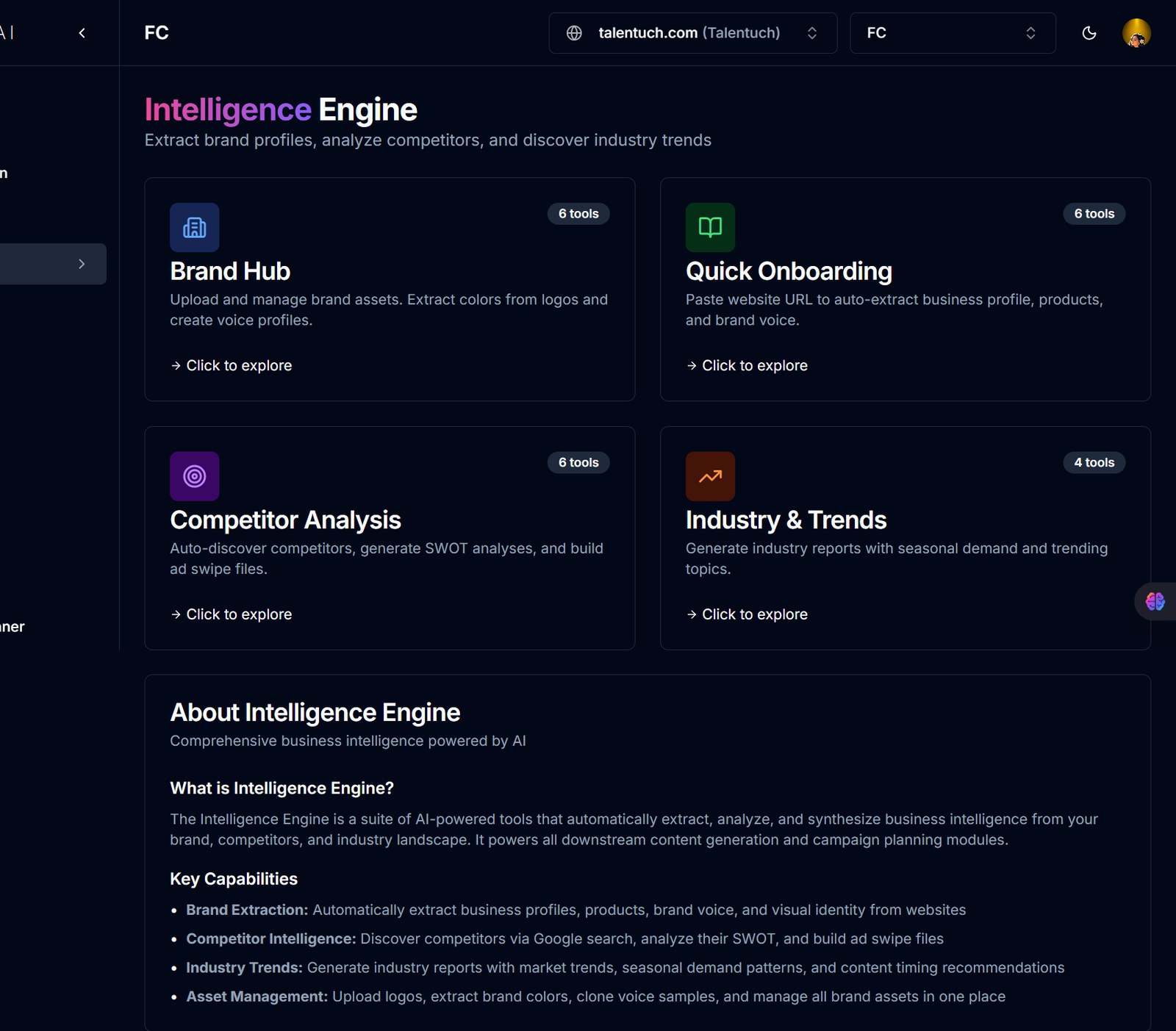Image resolution: width=1176 pixels, height=1031 pixels.
Task: Click 'Comprehensive business intelligence powered by AI' text
Action: (x=348, y=741)
